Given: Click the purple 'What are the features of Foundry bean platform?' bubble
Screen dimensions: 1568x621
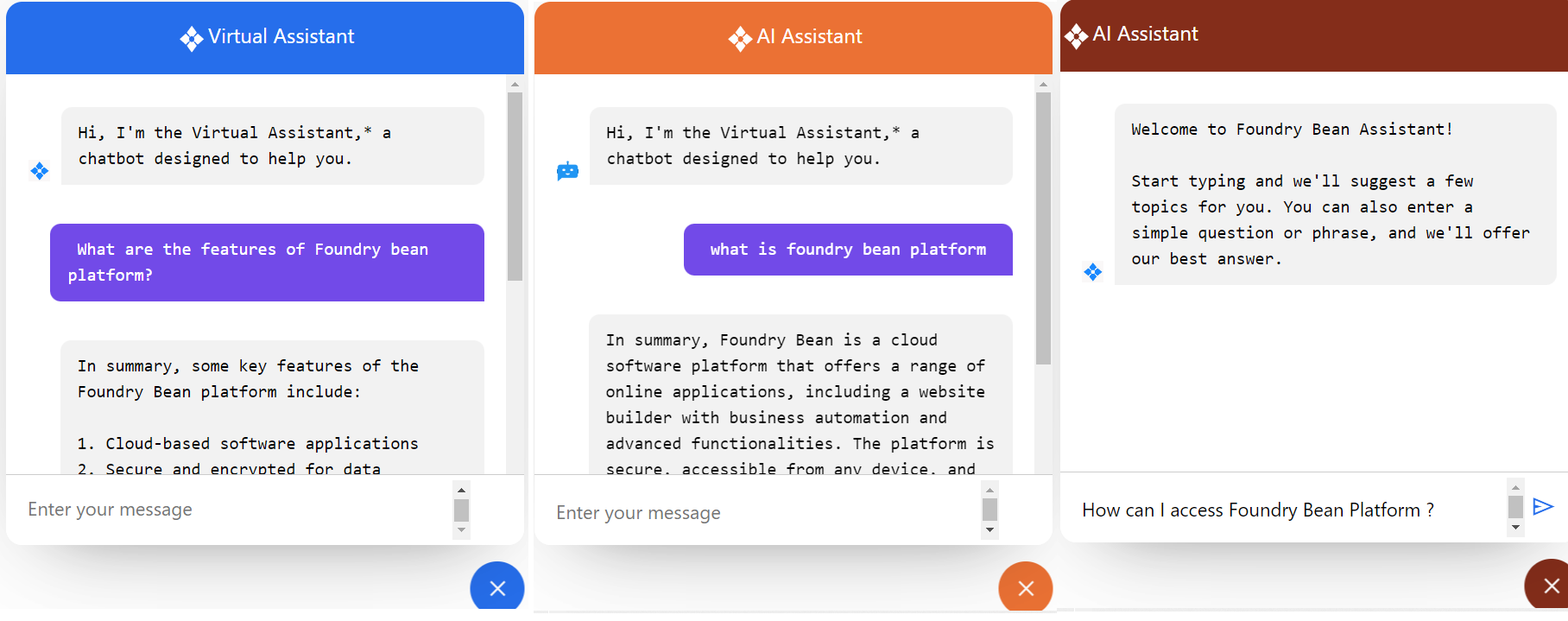Looking at the screenshot, I should click(267, 263).
